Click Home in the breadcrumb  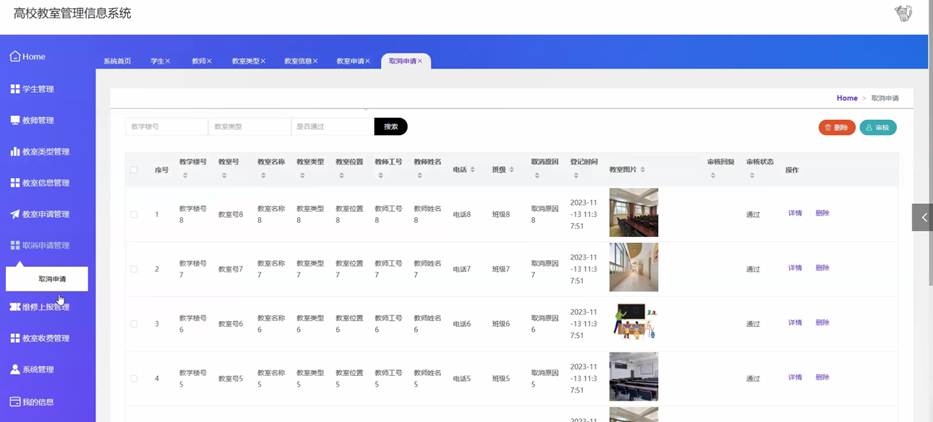(847, 98)
